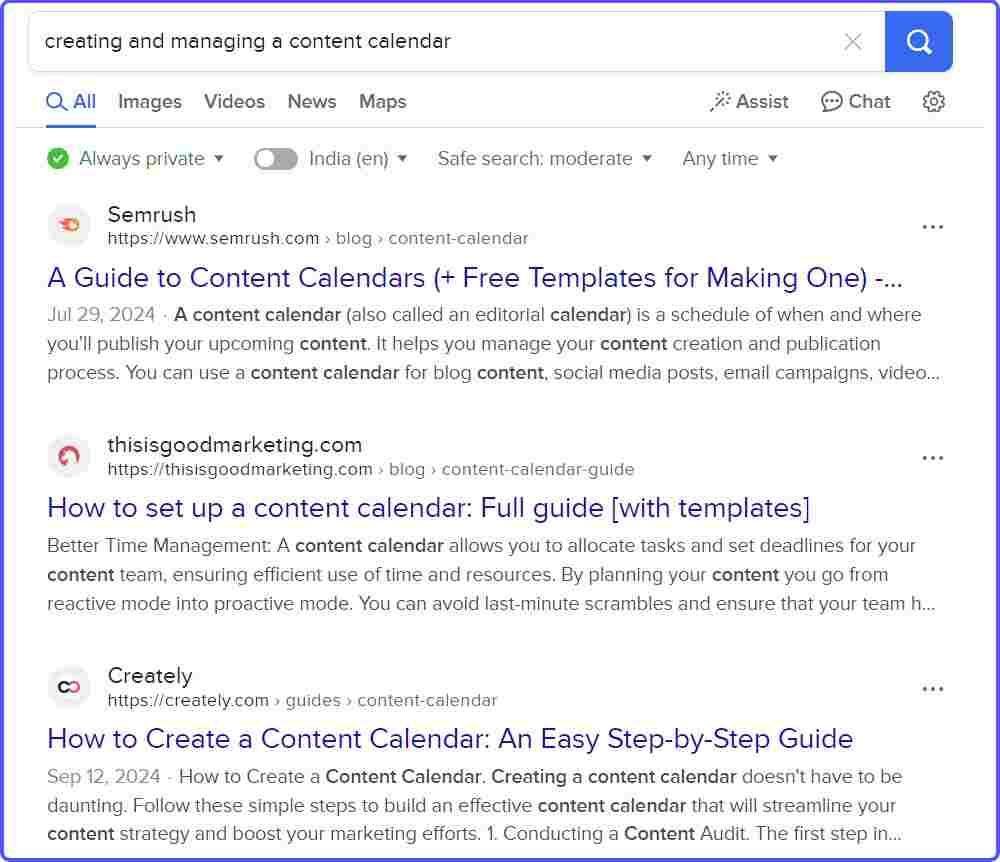
Task: Click the semrush.com blog URL
Action: pos(318,238)
